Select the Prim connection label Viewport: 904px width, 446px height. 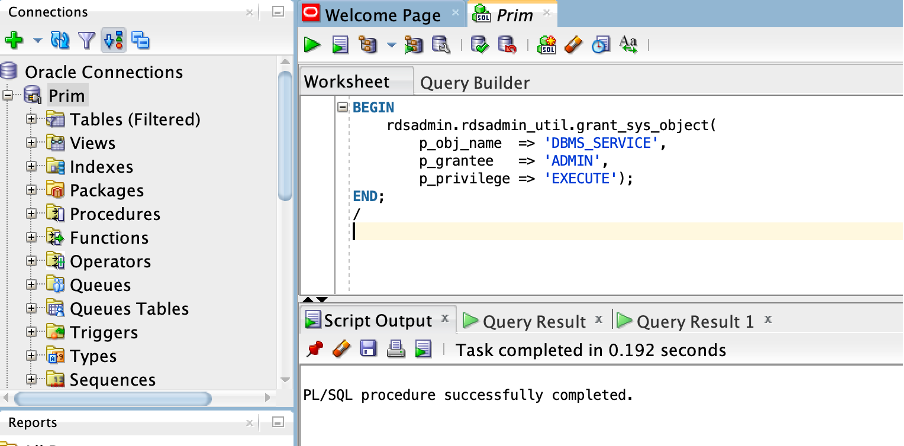tap(66, 96)
